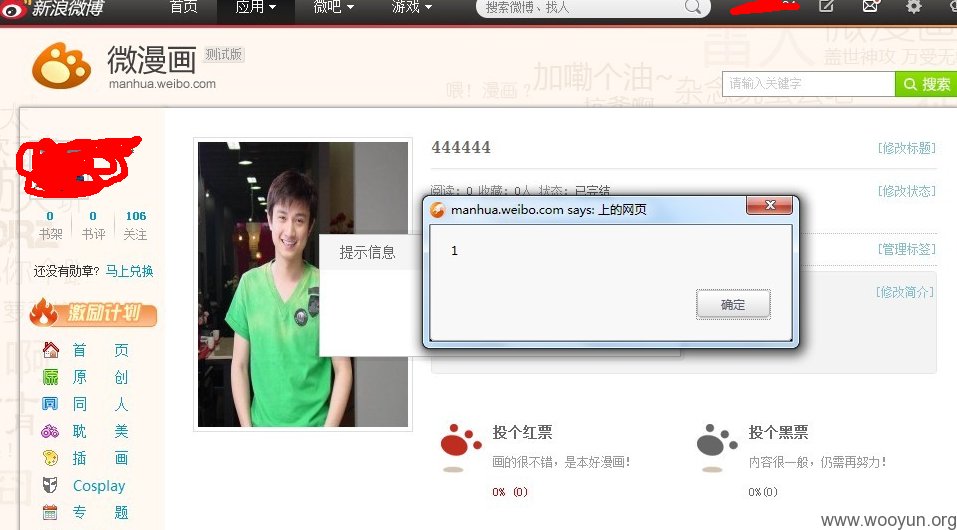Click 投个红票 vote text
Screen dimensions: 957x530
point(522,433)
